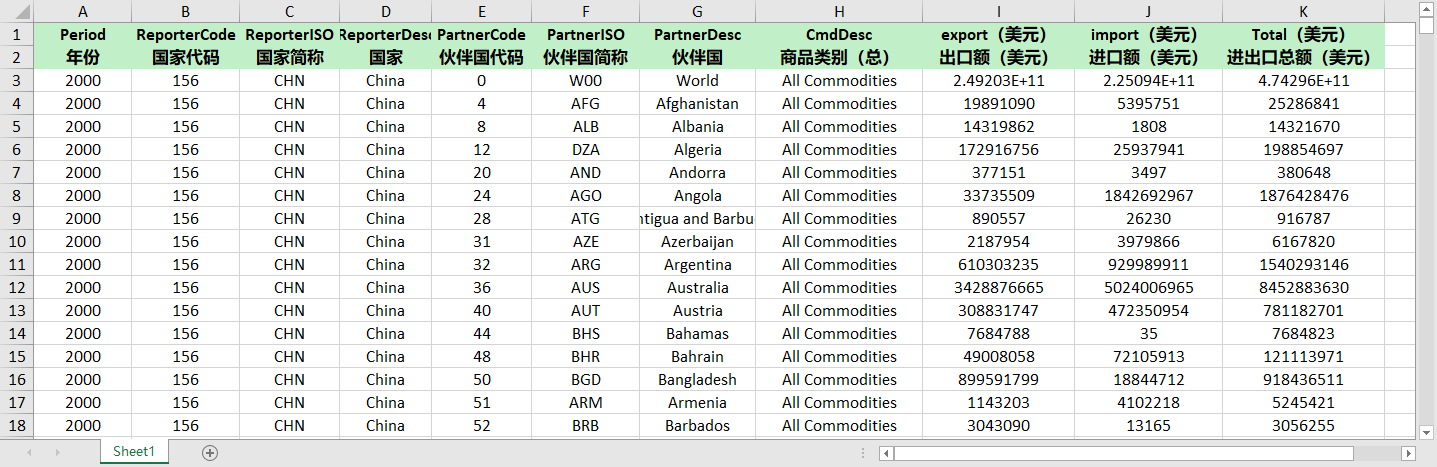
Task: Open the Sheet1 tab
Action: (134, 452)
